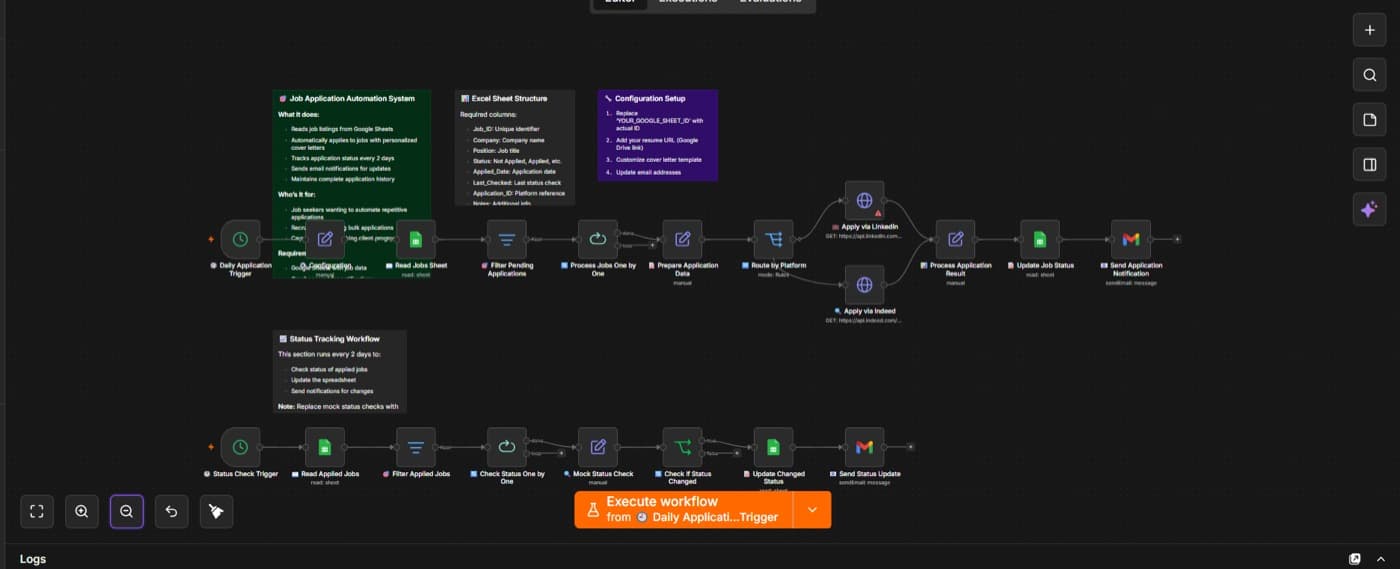Select the Update Changed Status sheet node
This screenshot has height=569, width=1400.
(774, 447)
